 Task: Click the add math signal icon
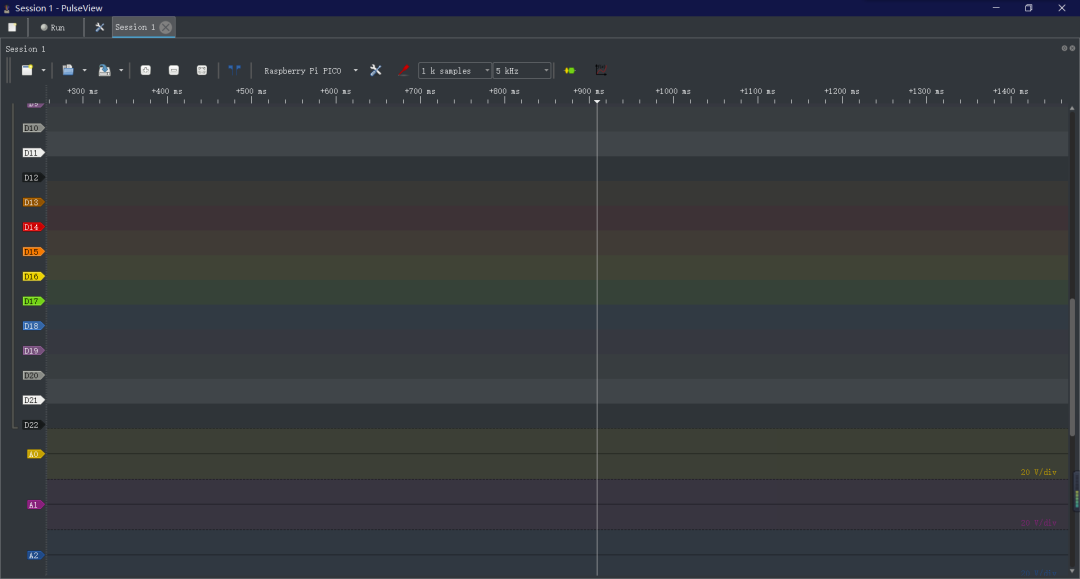[x=600, y=70]
